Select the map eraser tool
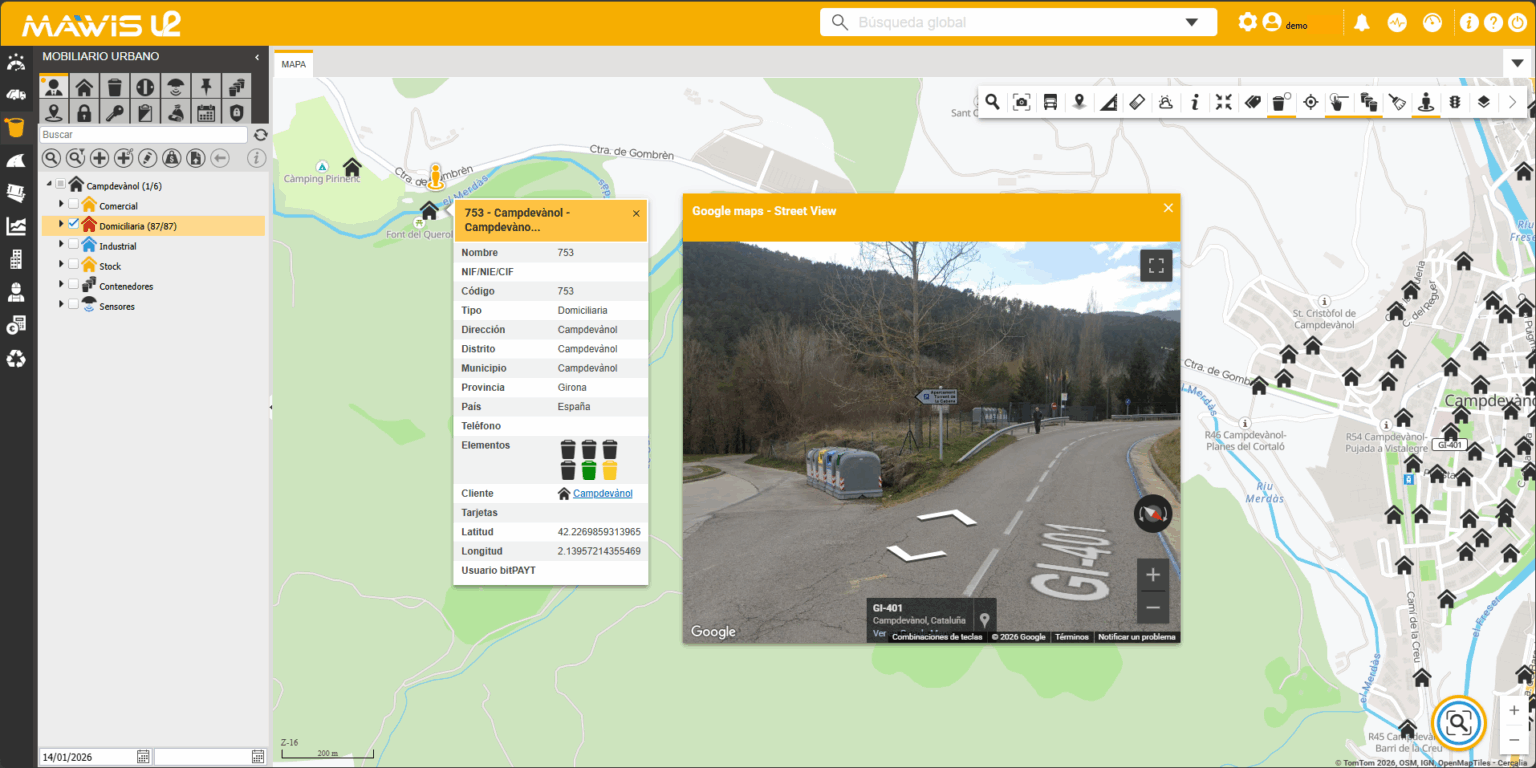1536x768 pixels. pyautogui.click(x=1137, y=102)
